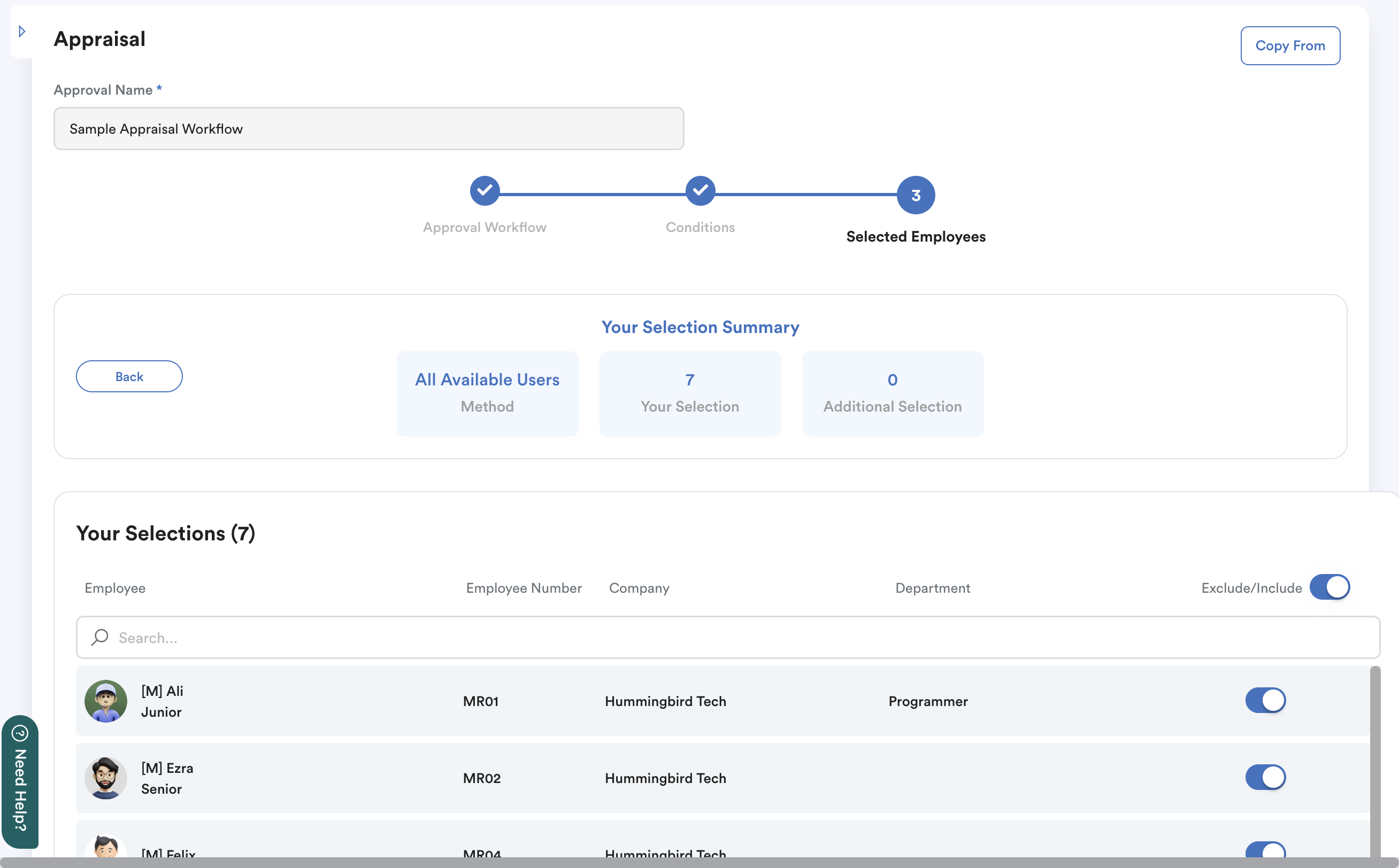
Task: Toggle include for Felix MR04
Action: click(x=1265, y=851)
